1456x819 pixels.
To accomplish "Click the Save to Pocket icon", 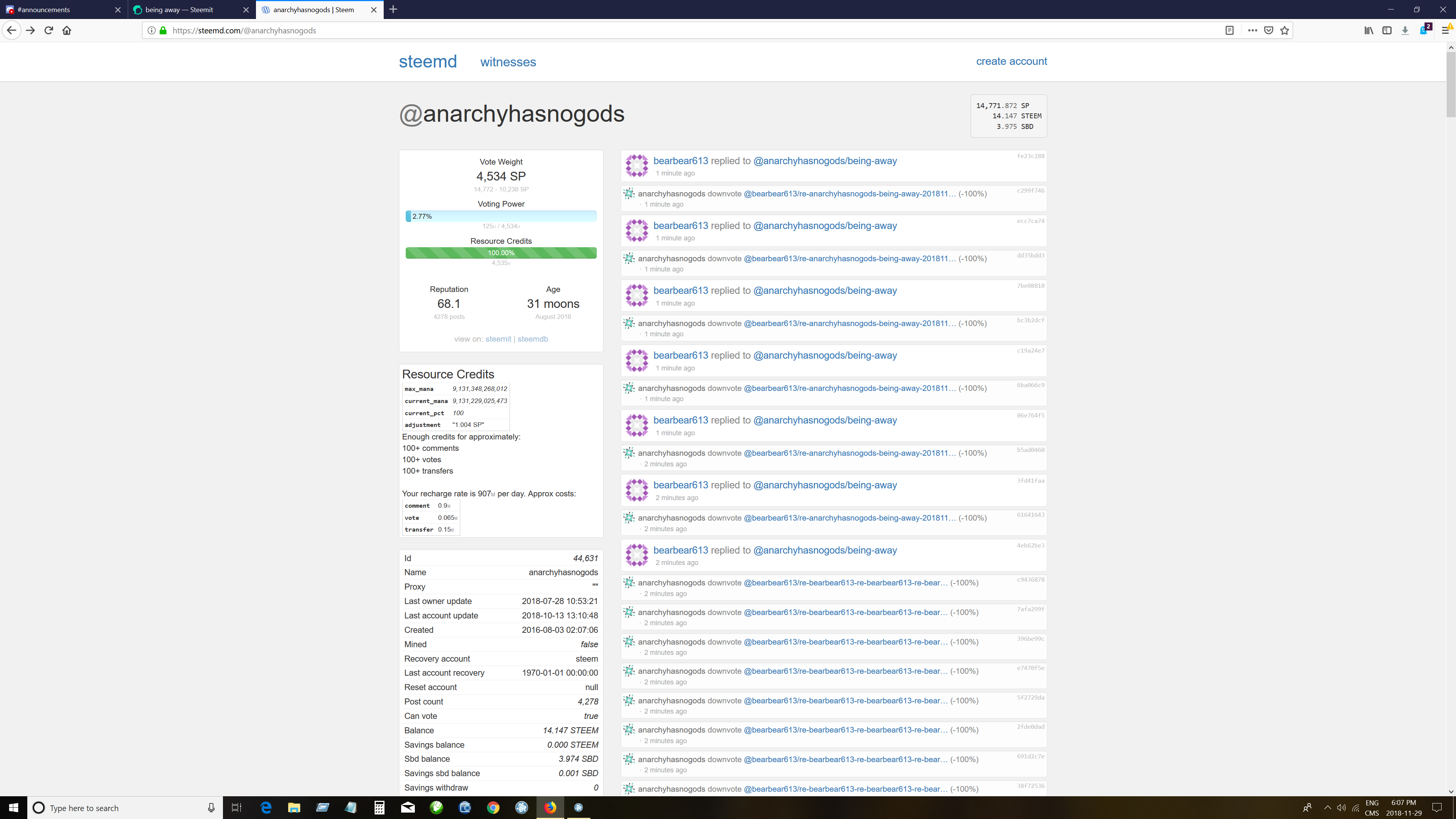I will [x=1268, y=30].
